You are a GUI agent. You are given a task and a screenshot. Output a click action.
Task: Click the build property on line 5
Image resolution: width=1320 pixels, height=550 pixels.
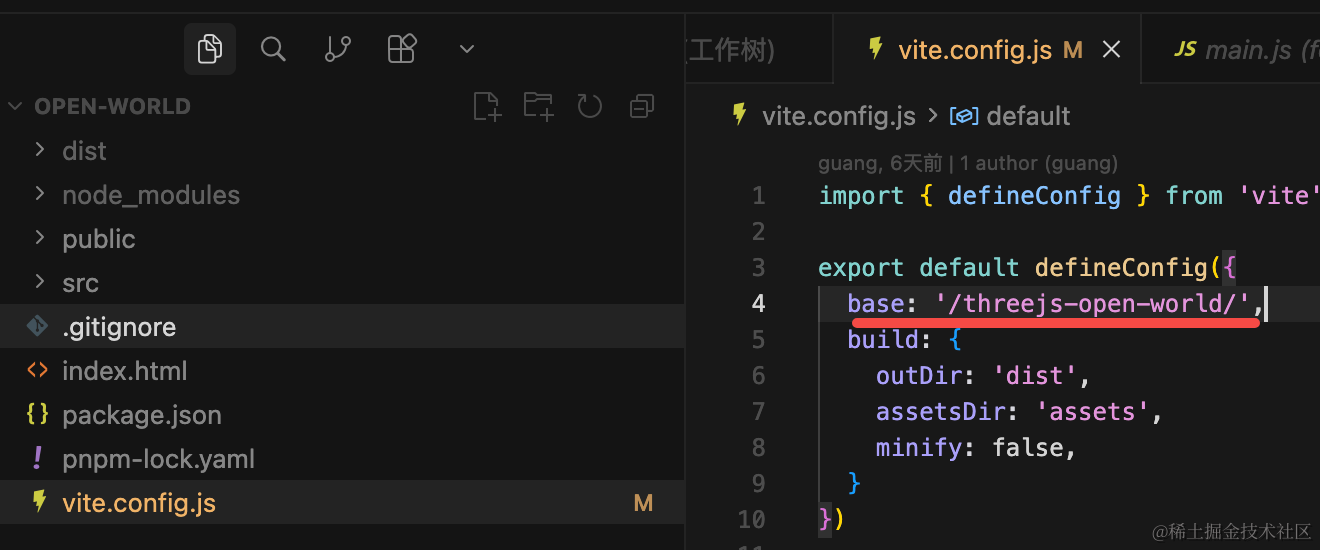883,339
